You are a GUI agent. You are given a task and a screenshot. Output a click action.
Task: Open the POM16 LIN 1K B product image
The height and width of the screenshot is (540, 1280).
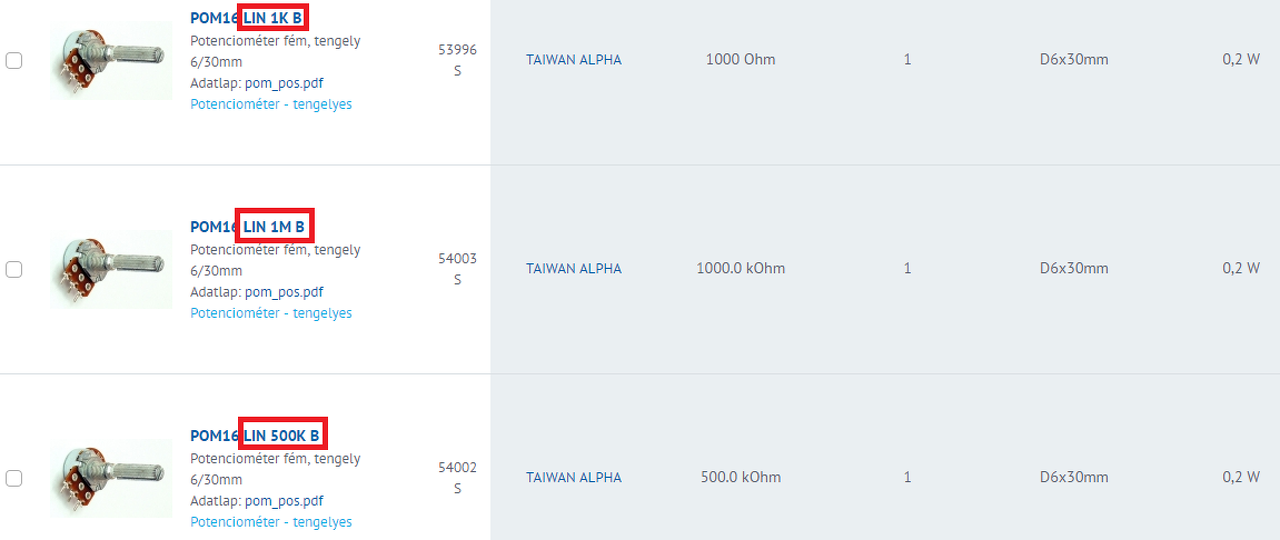tap(111, 61)
